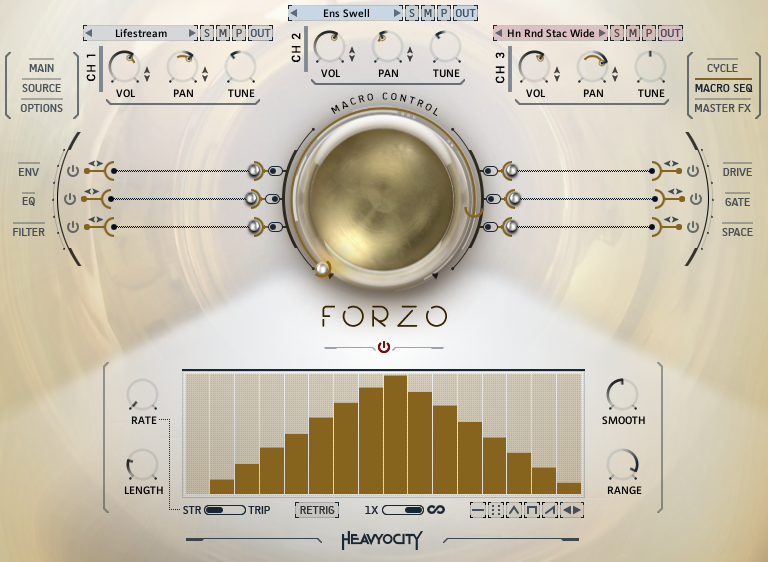768x562 pixels.
Task: Toggle the FILTER power icon
Action: (72, 227)
